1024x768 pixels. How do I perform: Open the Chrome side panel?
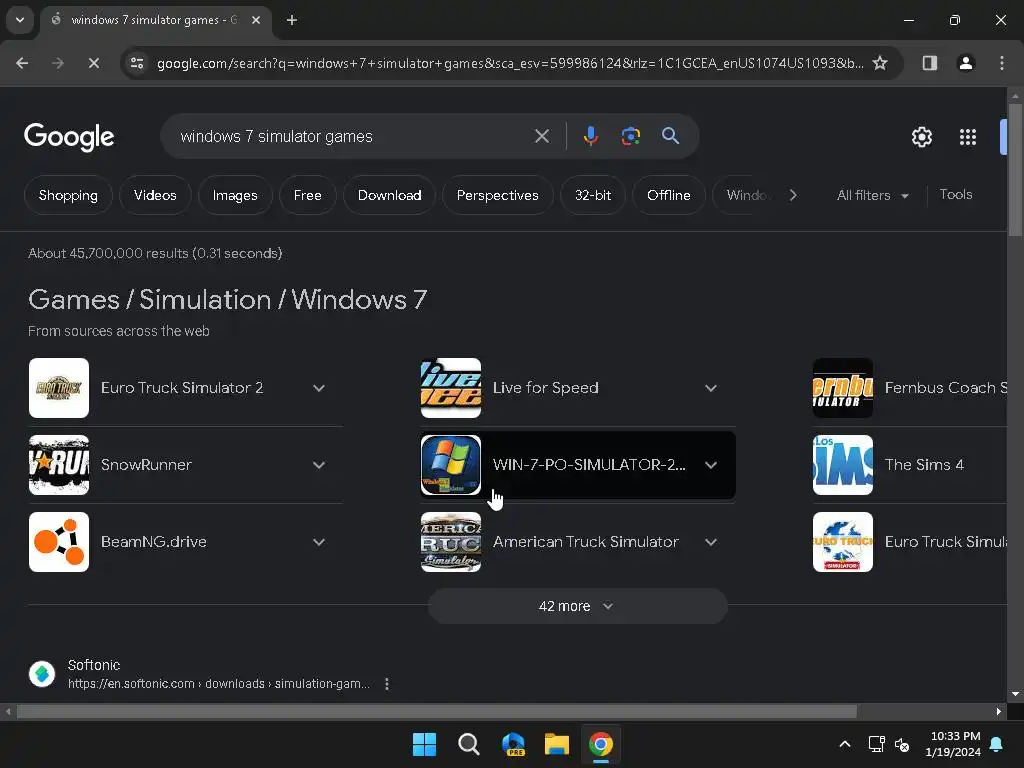pyautogui.click(x=930, y=63)
